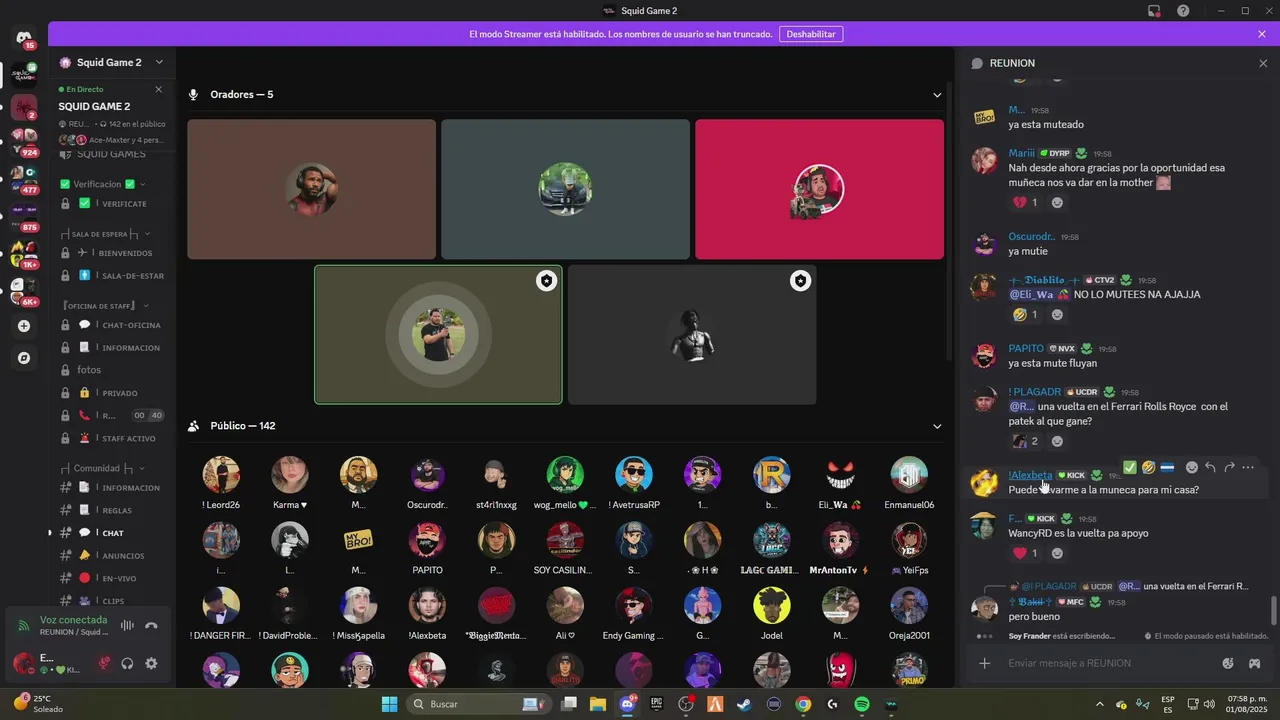
Task: Click the !Alexbeta username link
Action: [x=1030, y=475]
